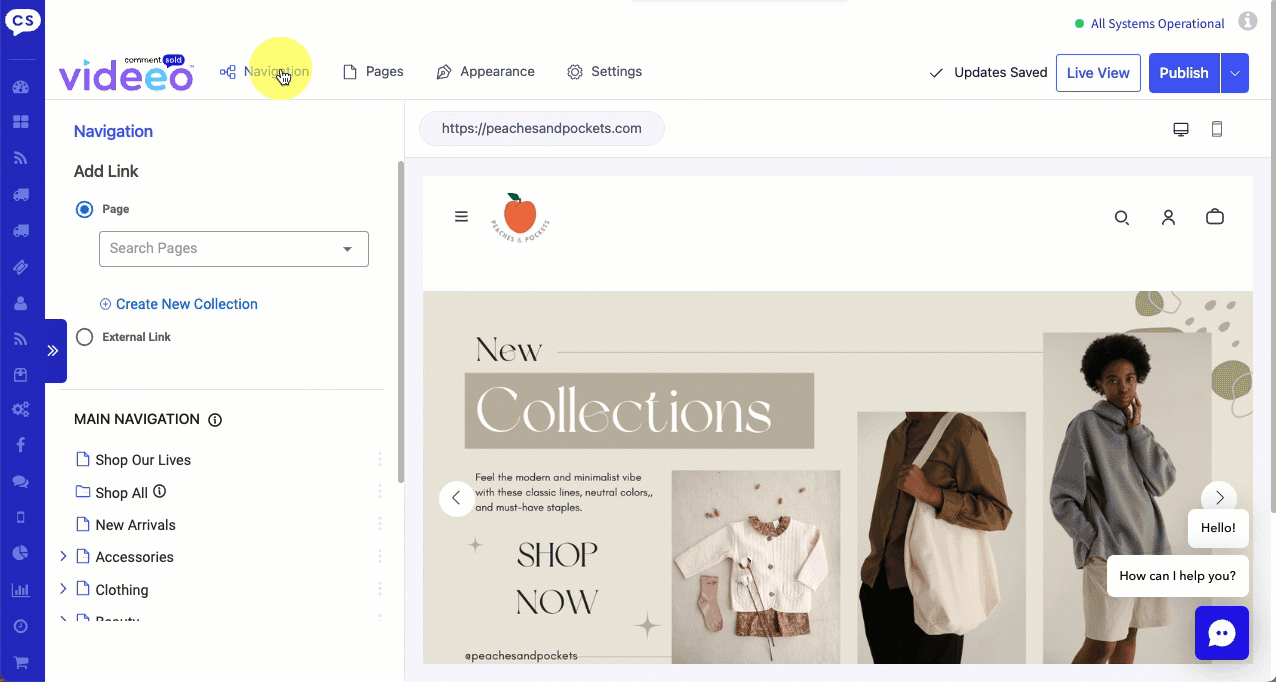Switch to mobile preview icon

coord(1217,129)
